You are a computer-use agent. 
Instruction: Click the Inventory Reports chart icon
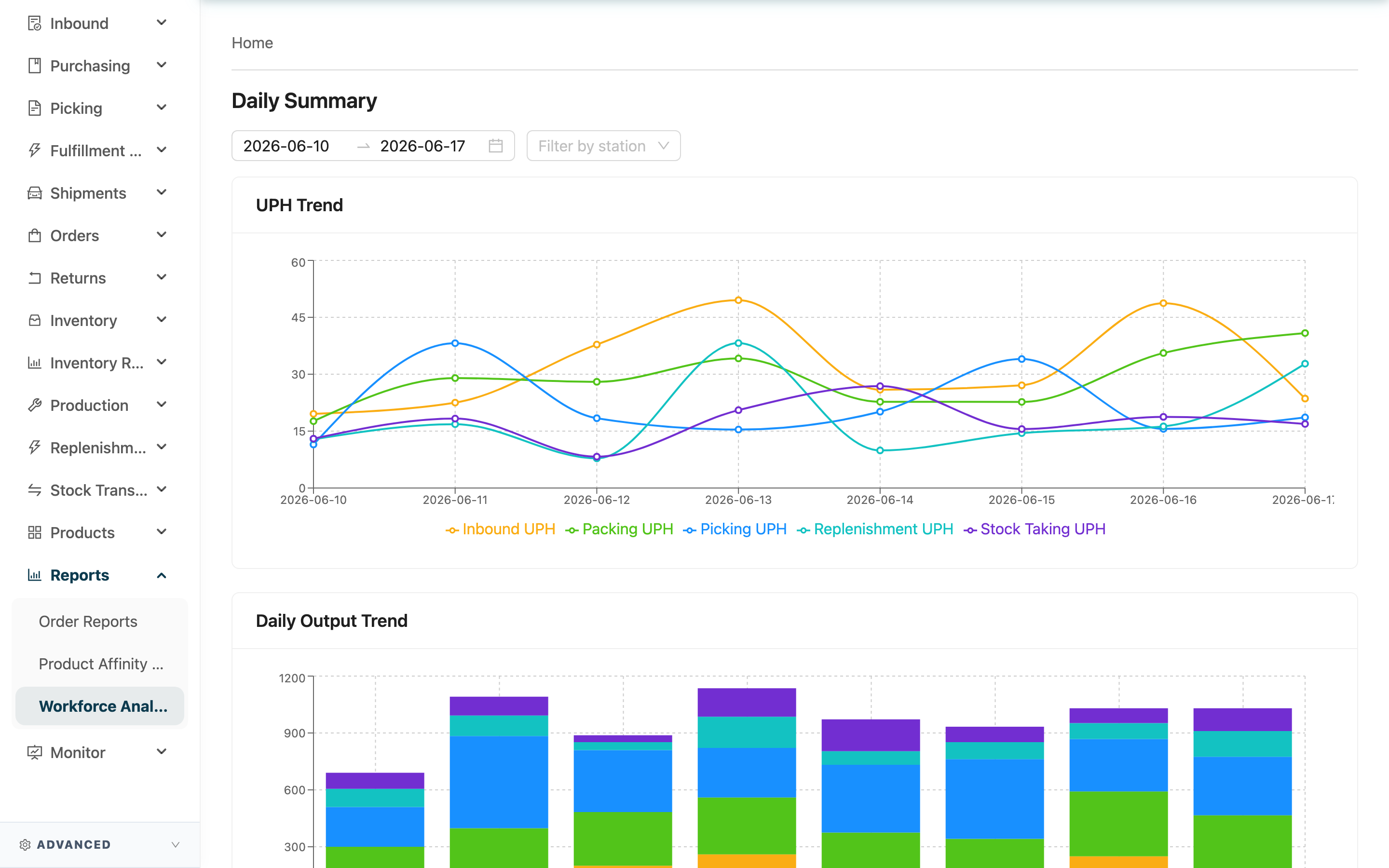[34, 364]
